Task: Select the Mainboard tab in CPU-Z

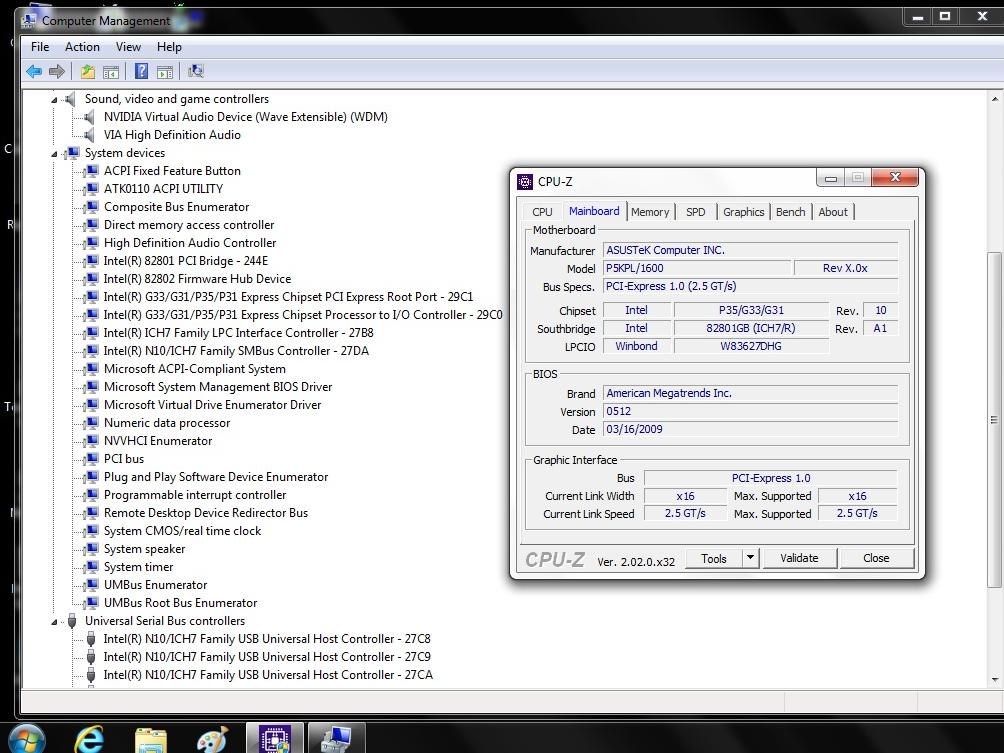Action: [x=594, y=211]
